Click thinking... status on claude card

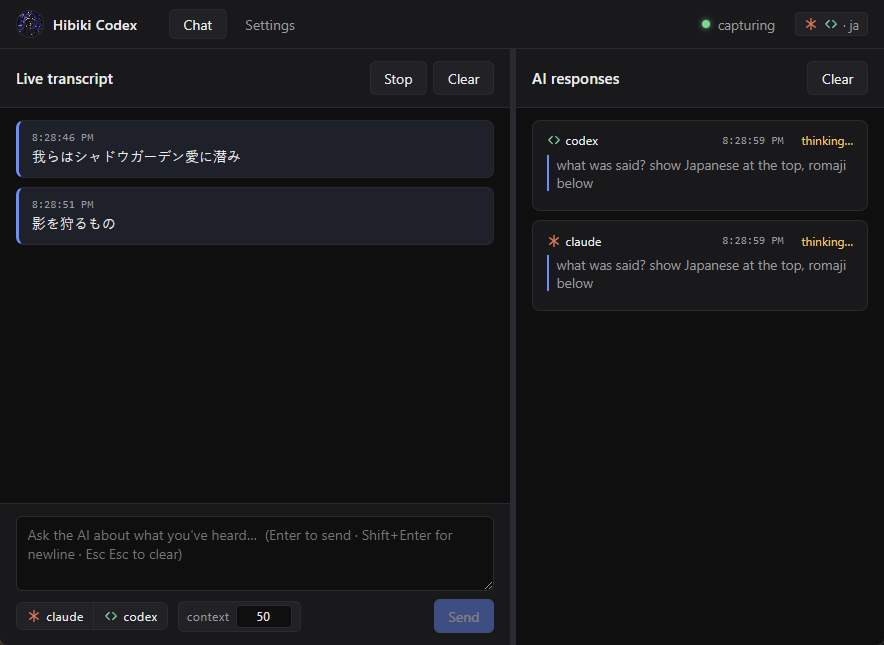coord(827,242)
